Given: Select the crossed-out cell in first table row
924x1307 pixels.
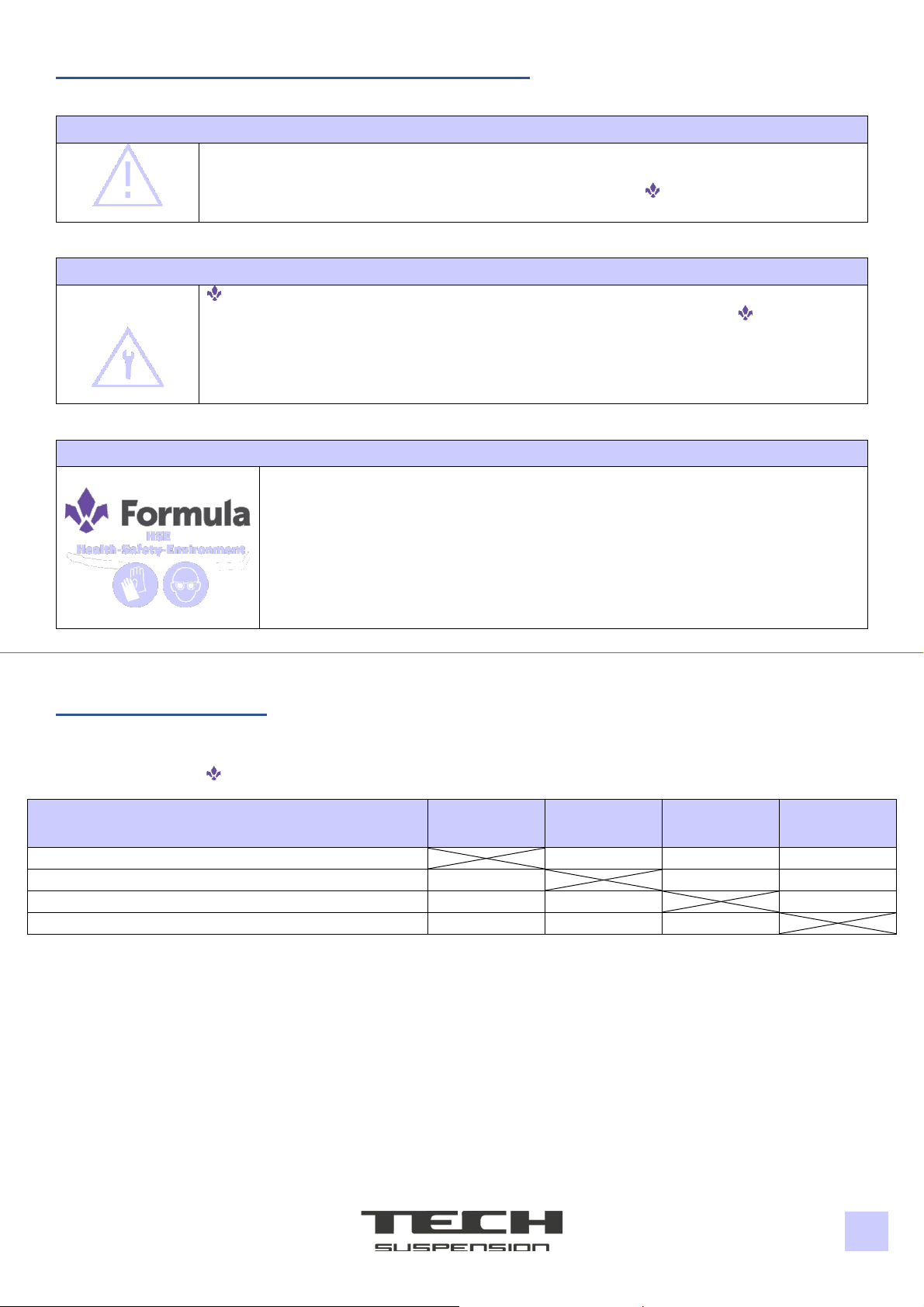Looking at the screenshot, I should [486, 858].
